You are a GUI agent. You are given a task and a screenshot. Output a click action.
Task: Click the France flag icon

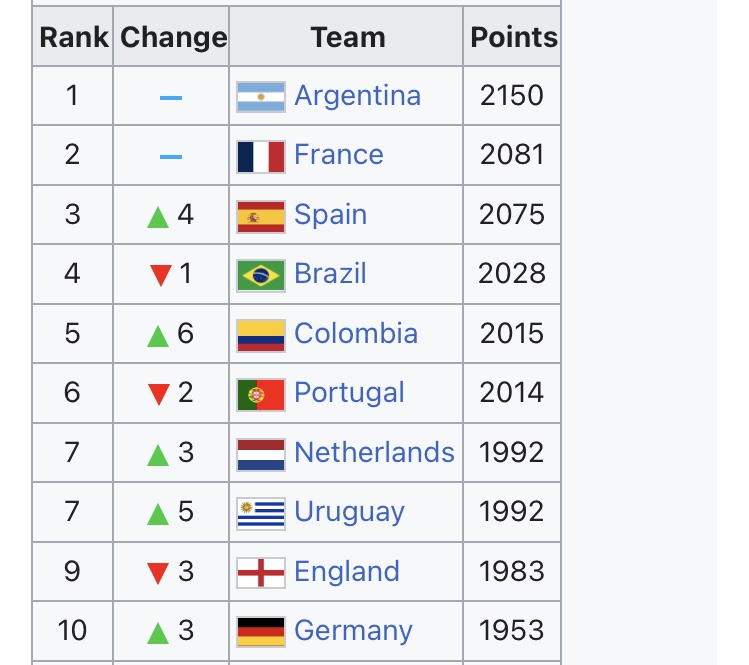click(x=261, y=156)
